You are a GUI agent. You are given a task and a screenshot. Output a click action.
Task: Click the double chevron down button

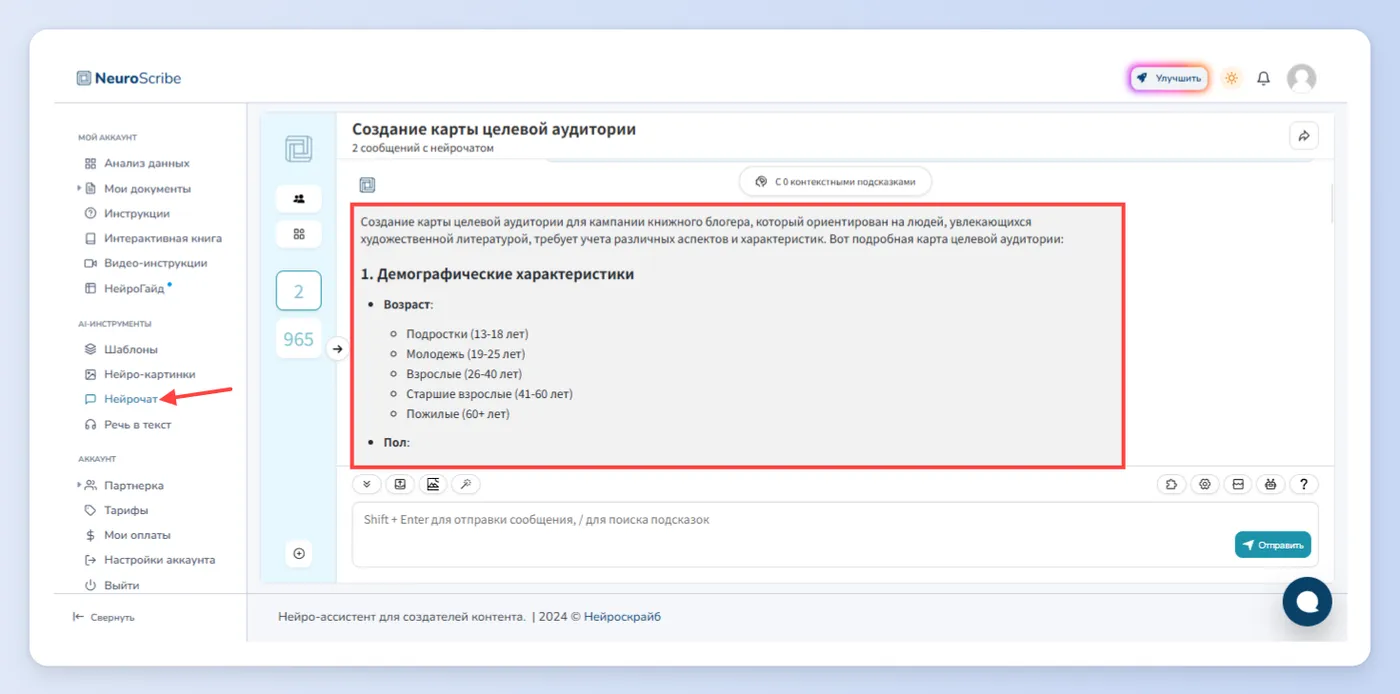(x=367, y=484)
